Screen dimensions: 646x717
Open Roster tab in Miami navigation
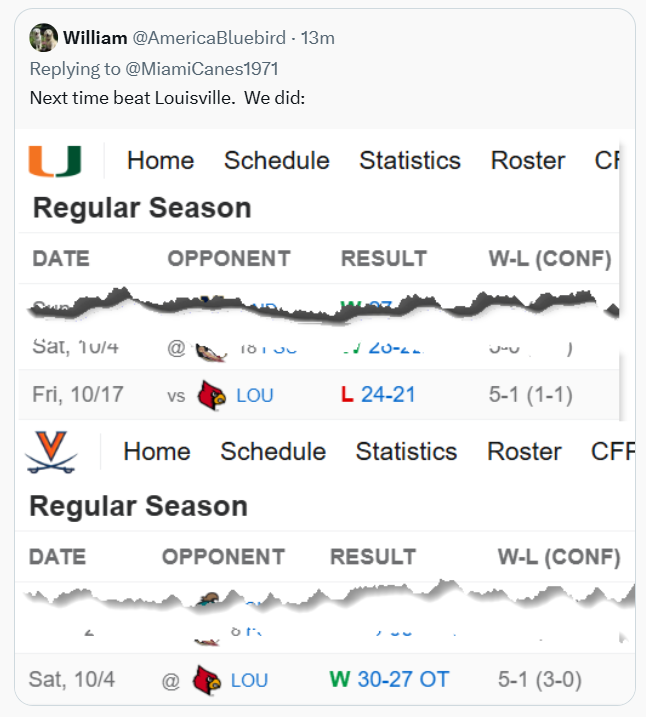tap(528, 161)
